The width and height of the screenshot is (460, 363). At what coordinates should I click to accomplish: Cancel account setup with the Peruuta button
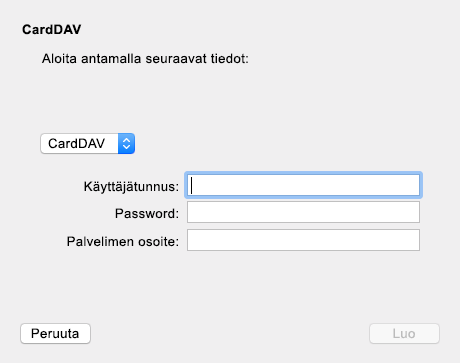coord(55,333)
